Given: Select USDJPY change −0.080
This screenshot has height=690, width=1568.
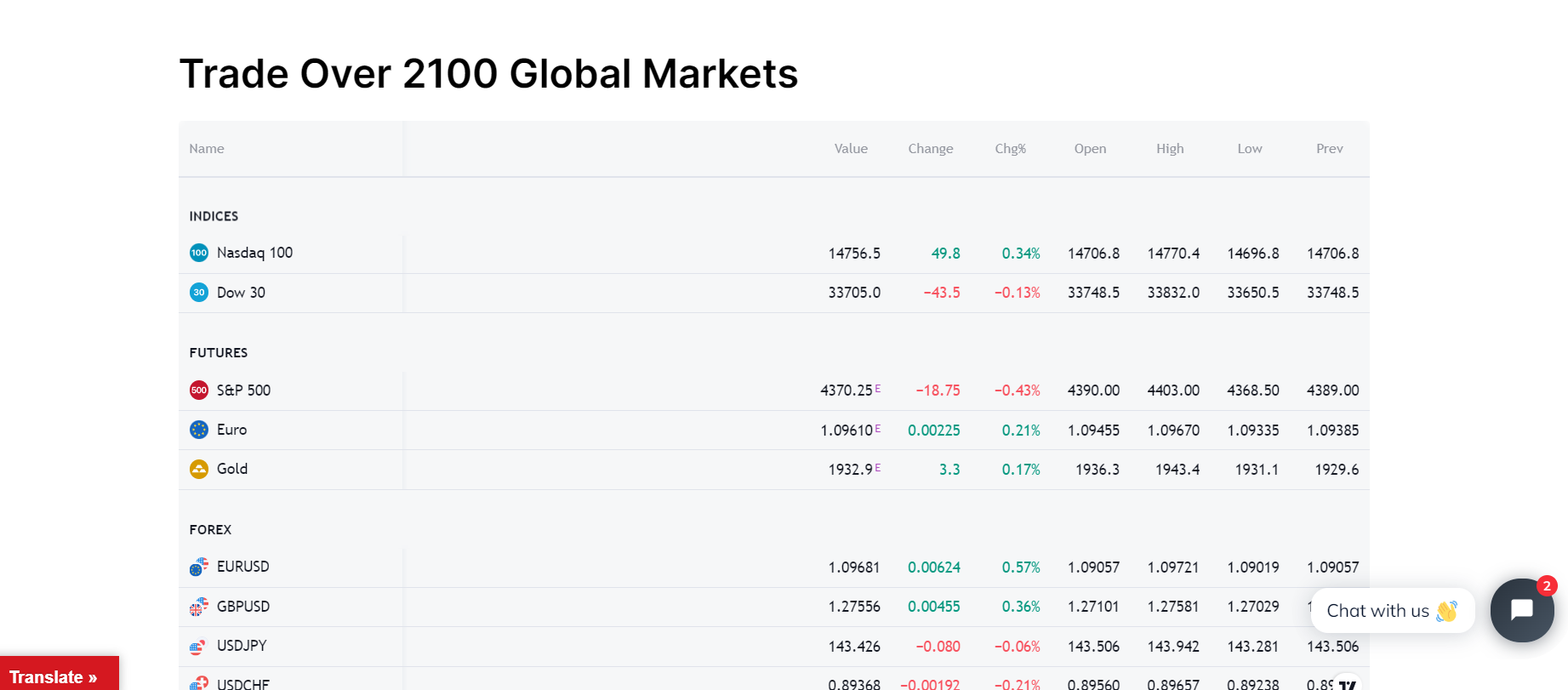Looking at the screenshot, I should pos(938,647).
